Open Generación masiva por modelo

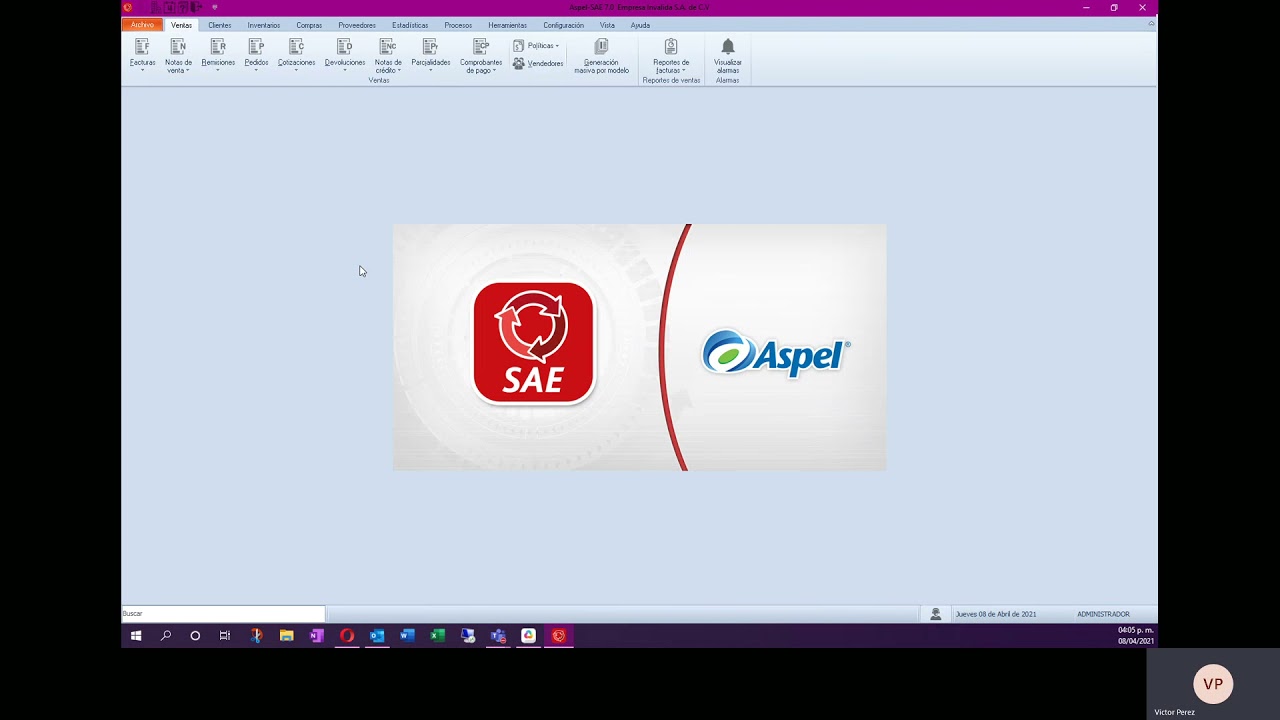[x=601, y=56]
